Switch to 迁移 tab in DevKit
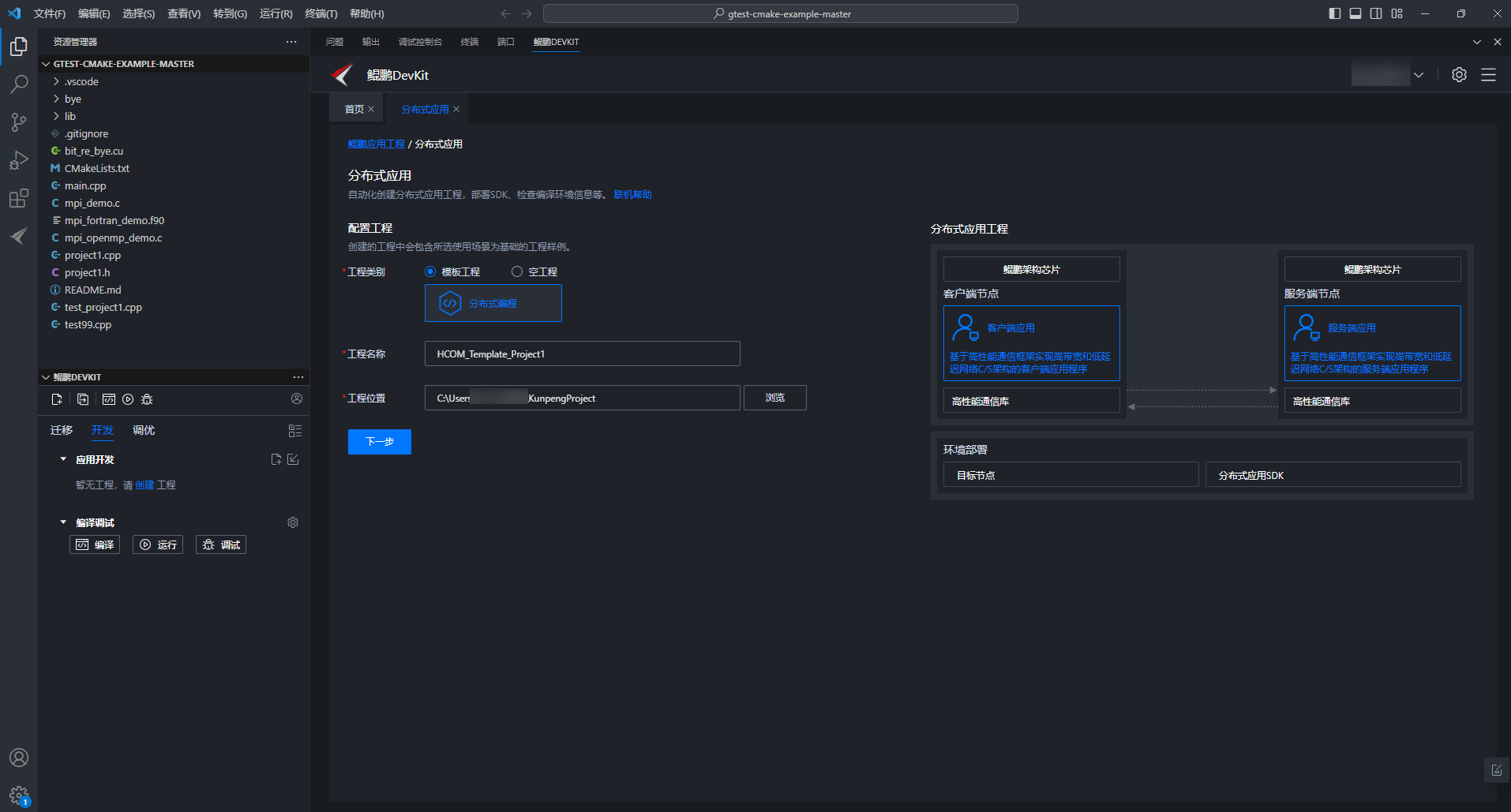The height and width of the screenshot is (812, 1511). [x=62, y=430]
